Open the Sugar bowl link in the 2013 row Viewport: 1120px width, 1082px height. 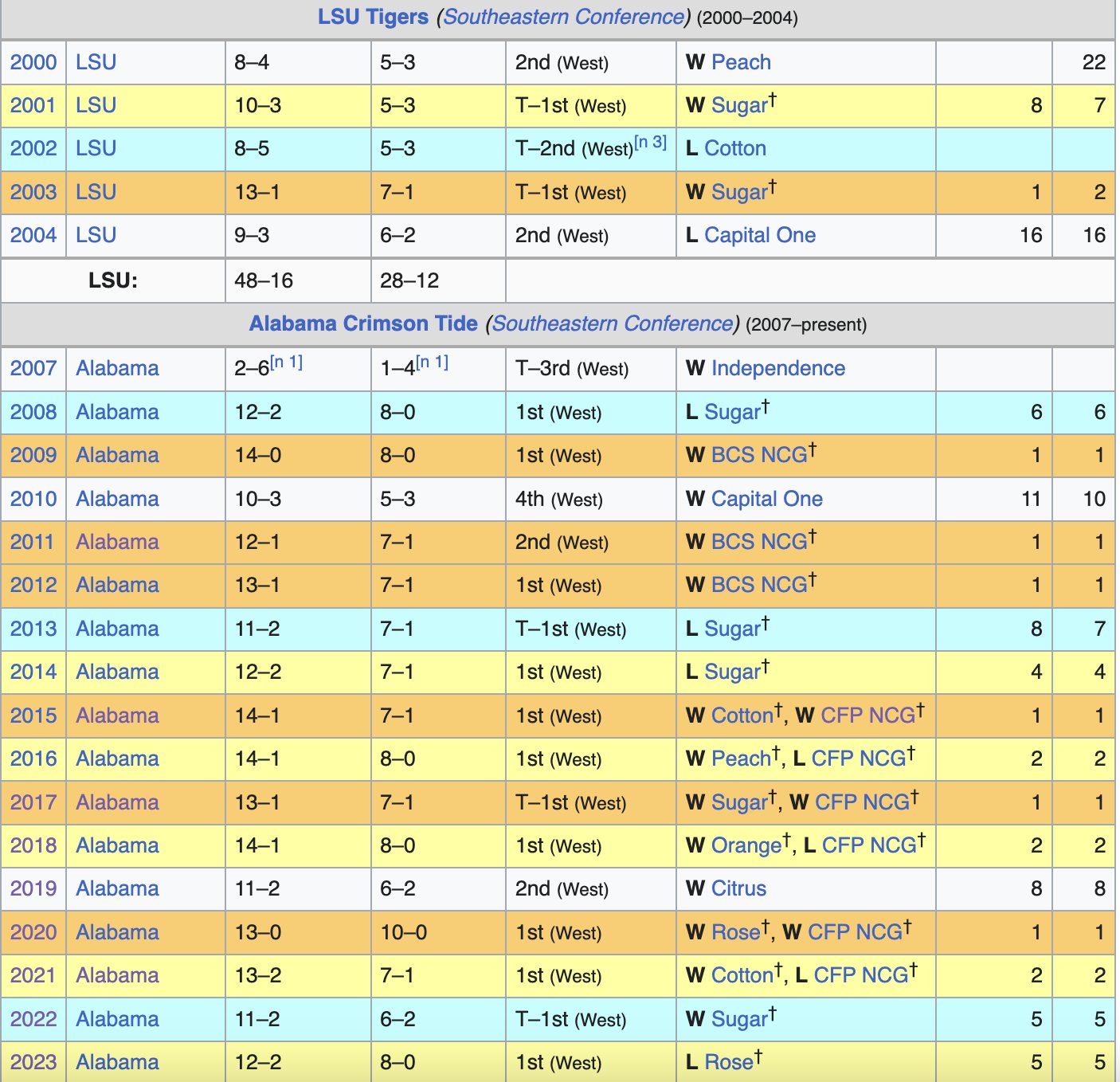(x=732, y=629)
